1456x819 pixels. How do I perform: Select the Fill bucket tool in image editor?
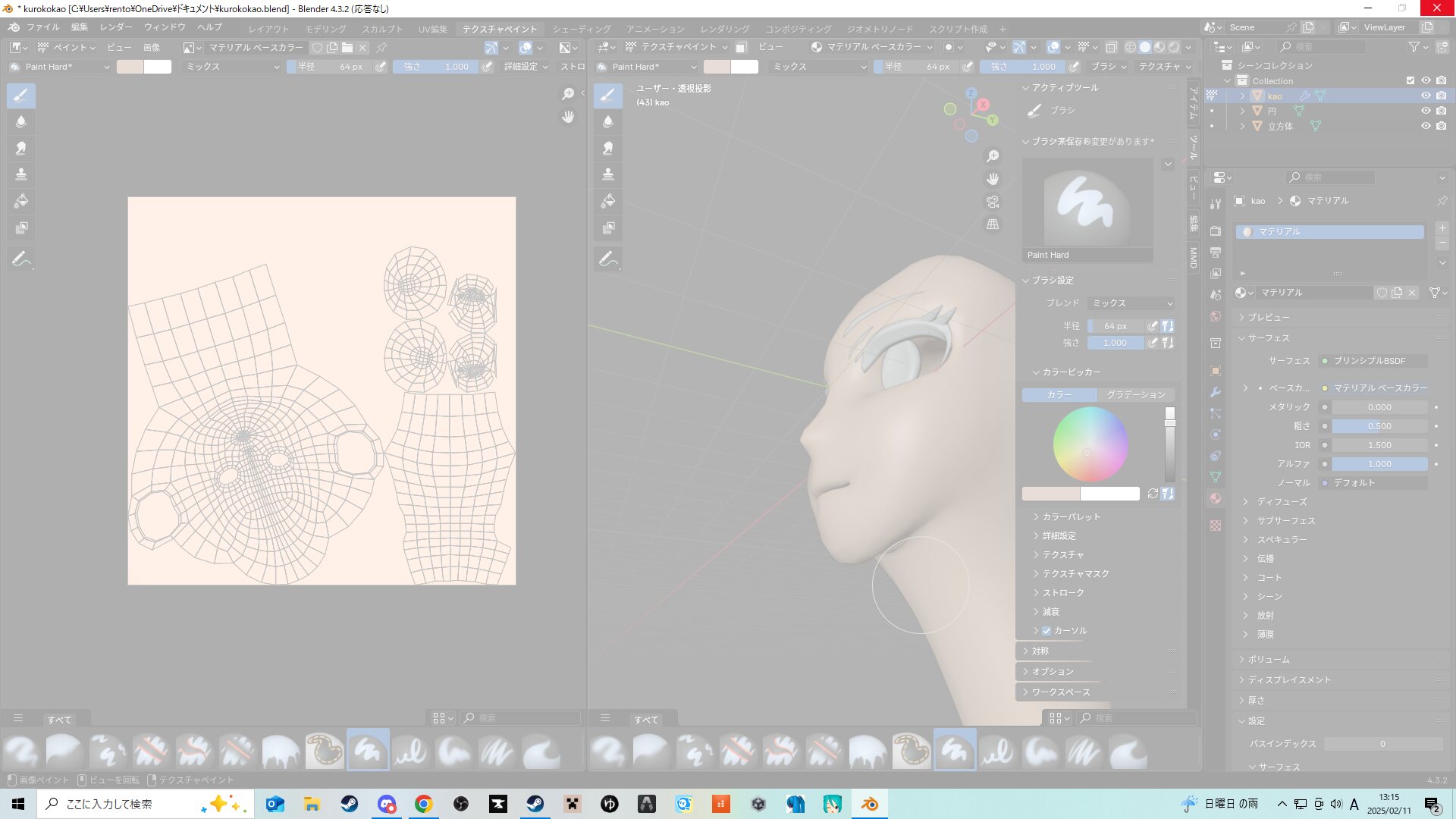pos(21,201)
